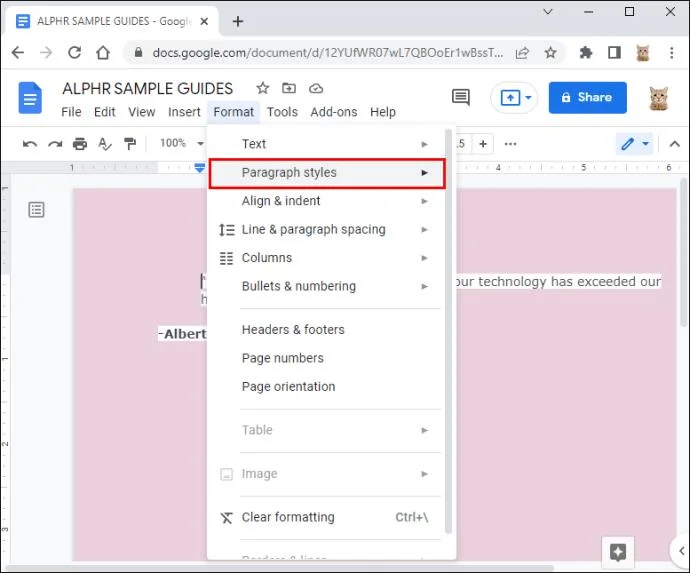Open the browser extensions puzzle icon
This screenshot has width=690, height=573.
point(585,53)
